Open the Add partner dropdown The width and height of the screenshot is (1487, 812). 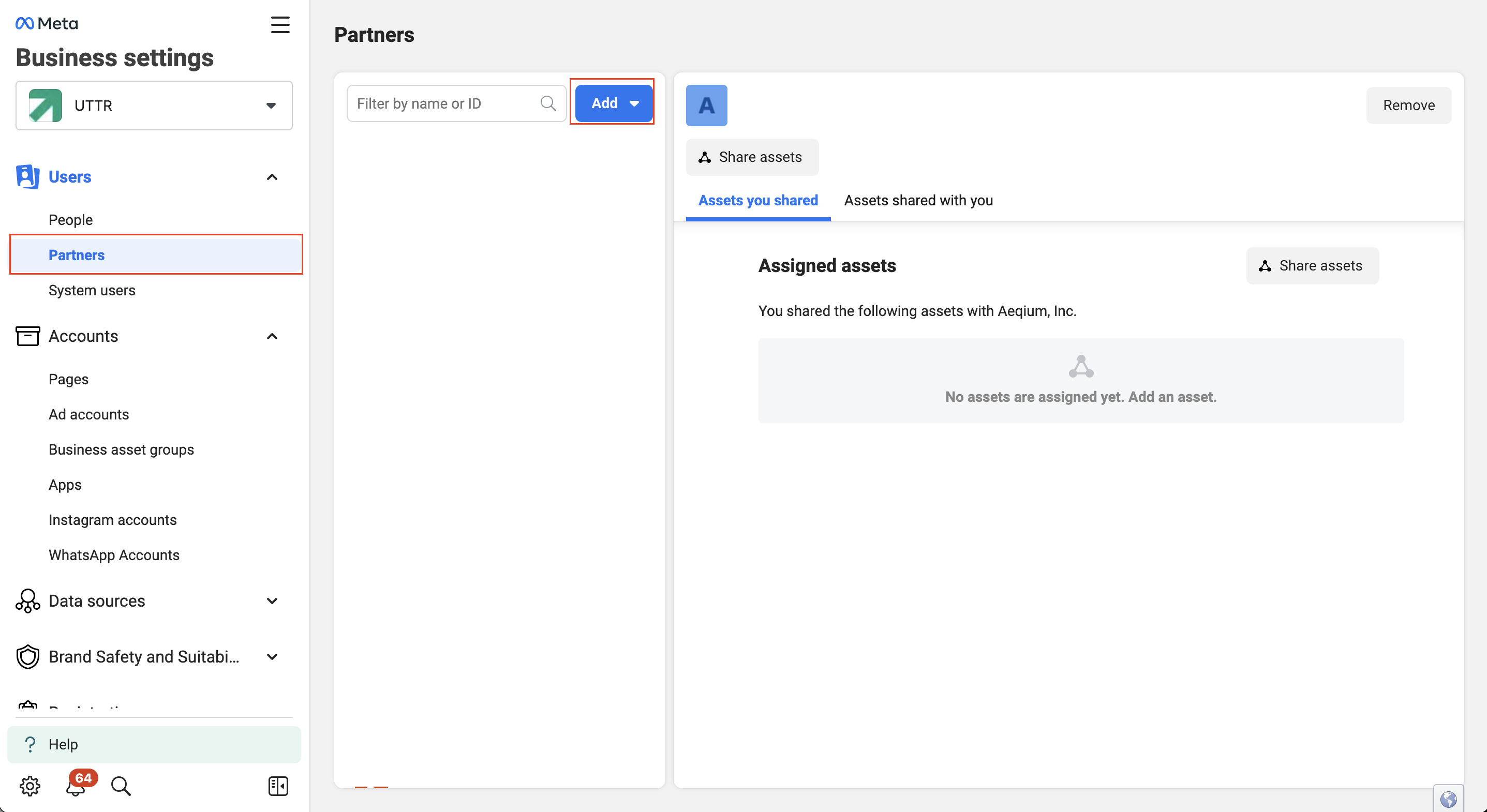[613, 103]
